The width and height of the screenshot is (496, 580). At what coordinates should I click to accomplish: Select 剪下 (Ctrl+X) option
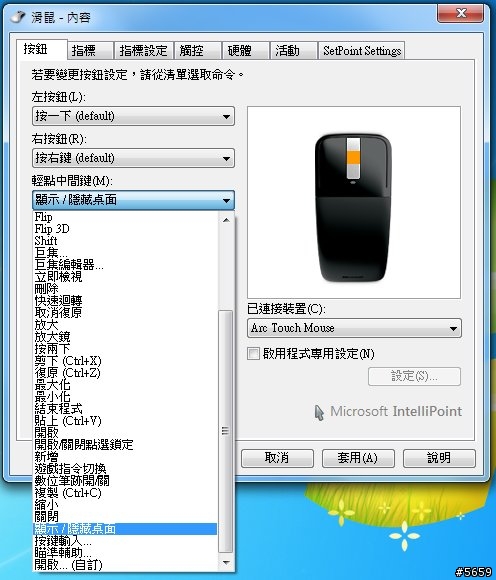click(125, 361)
